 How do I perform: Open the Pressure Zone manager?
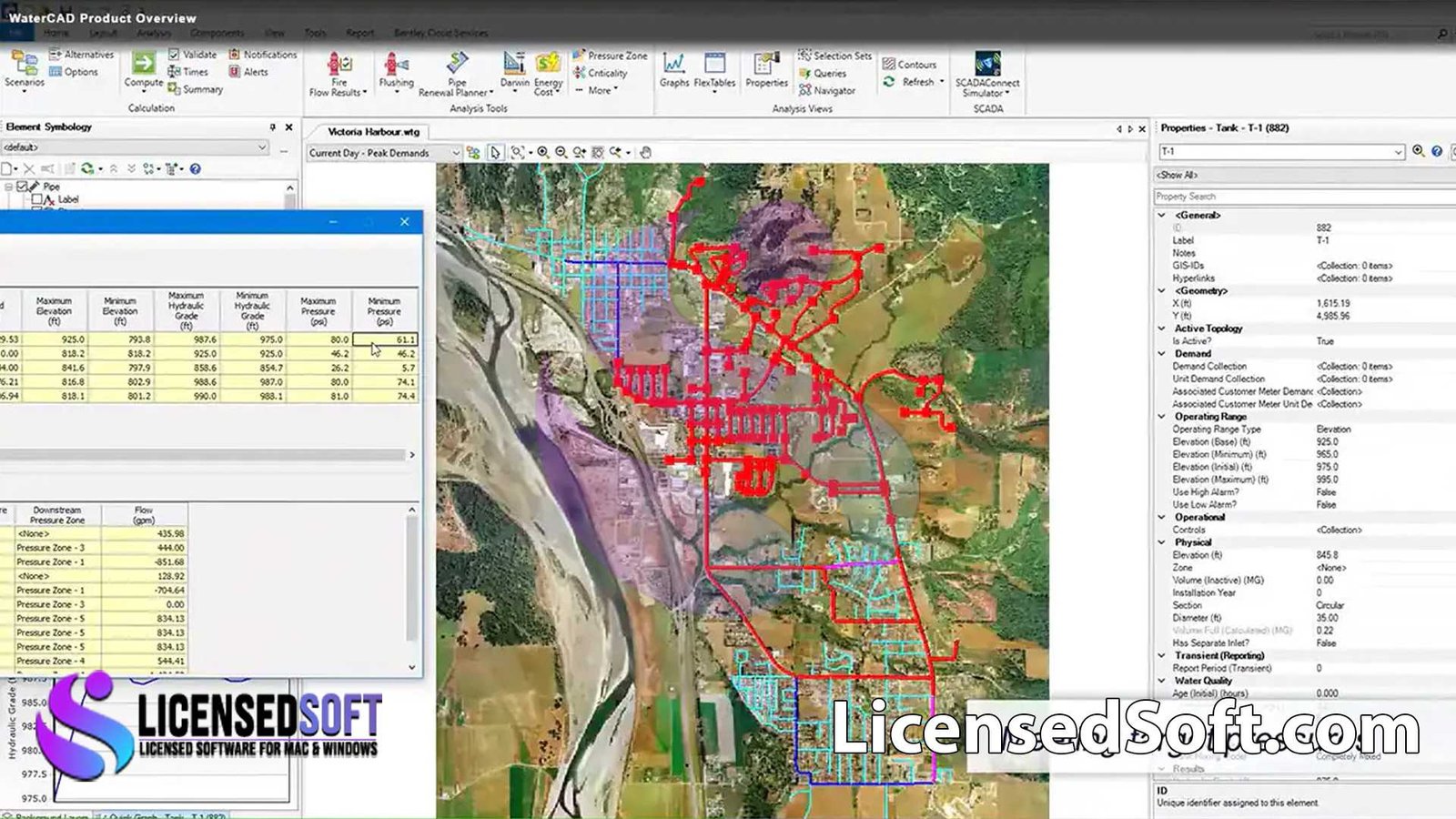610,56
